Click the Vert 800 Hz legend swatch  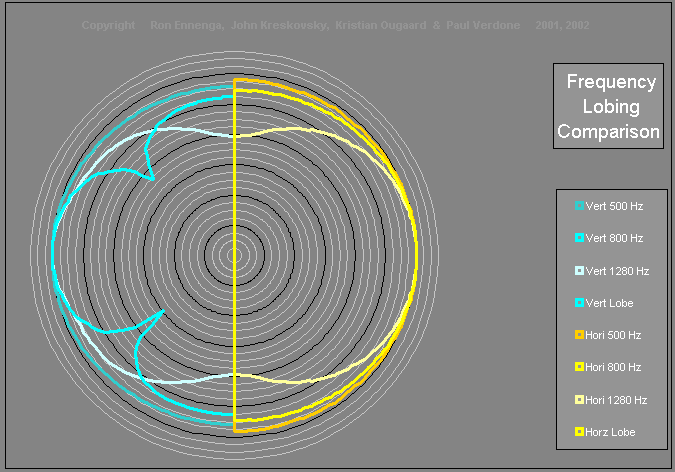[579, 238]
